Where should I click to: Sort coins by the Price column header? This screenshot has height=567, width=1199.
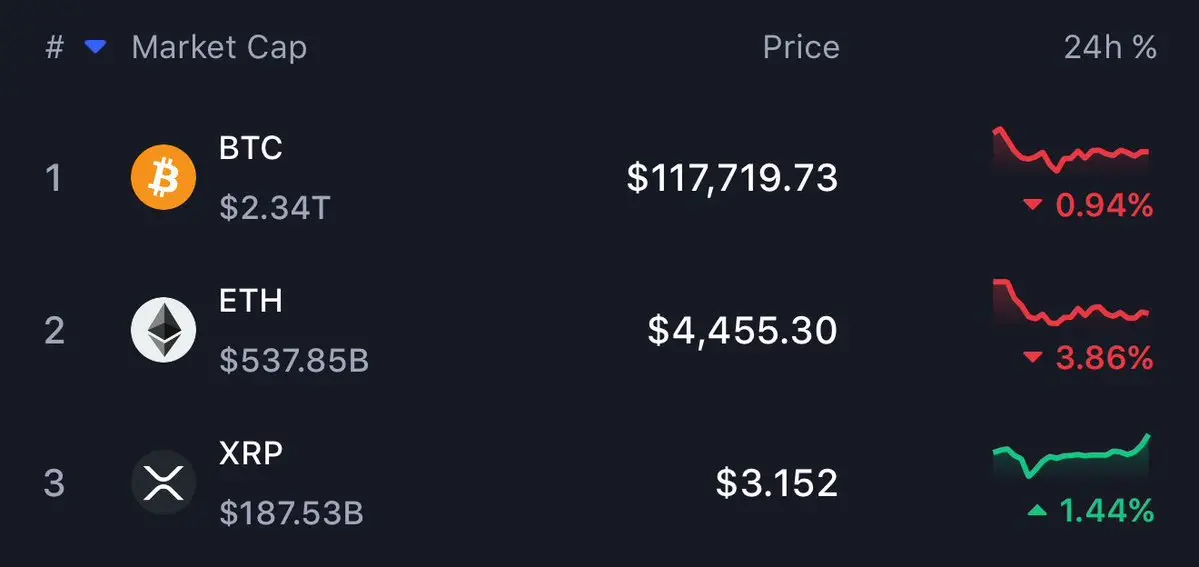(x=801, y=47)
